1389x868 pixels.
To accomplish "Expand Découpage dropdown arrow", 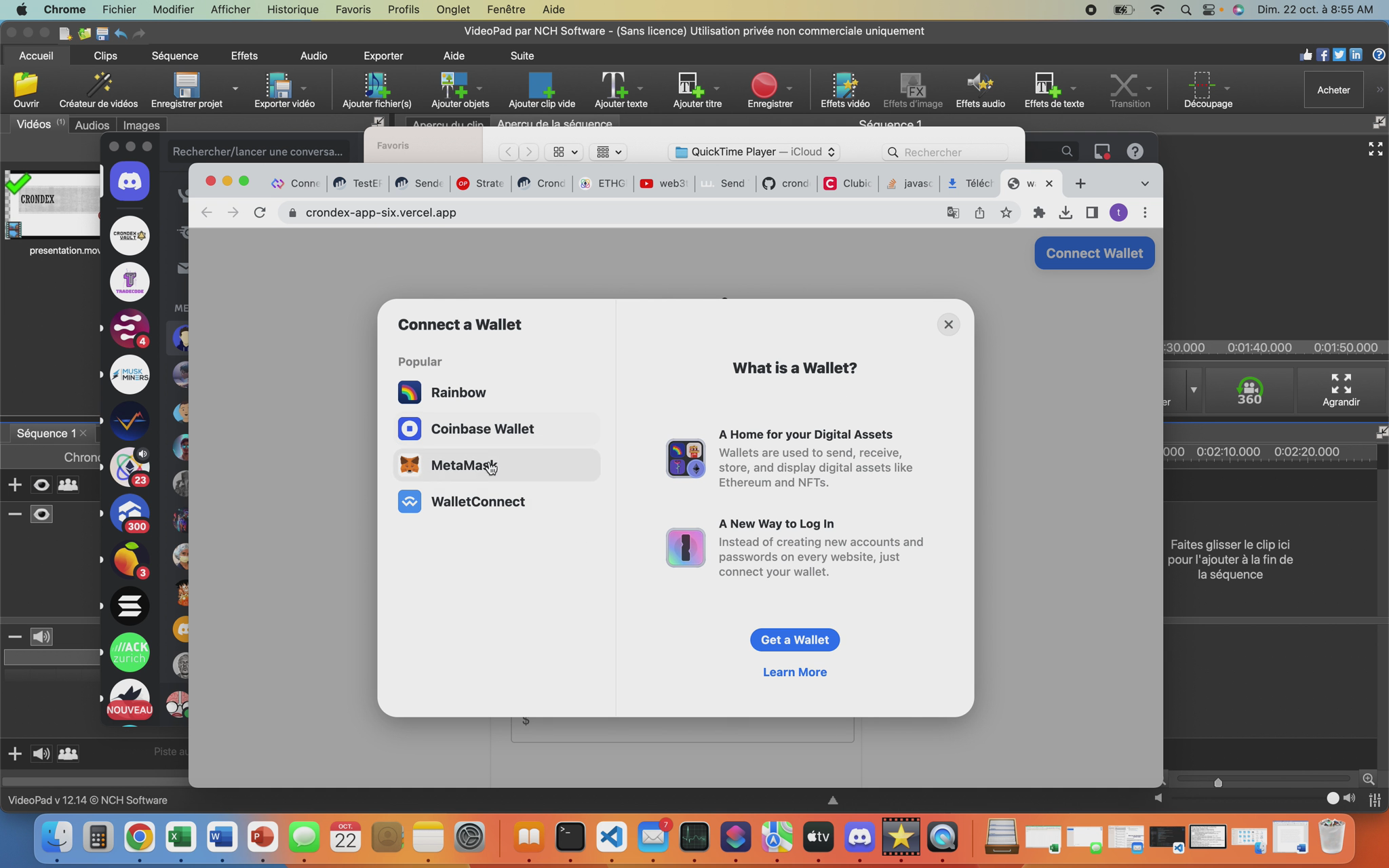I will click(x=1227, y=88).
